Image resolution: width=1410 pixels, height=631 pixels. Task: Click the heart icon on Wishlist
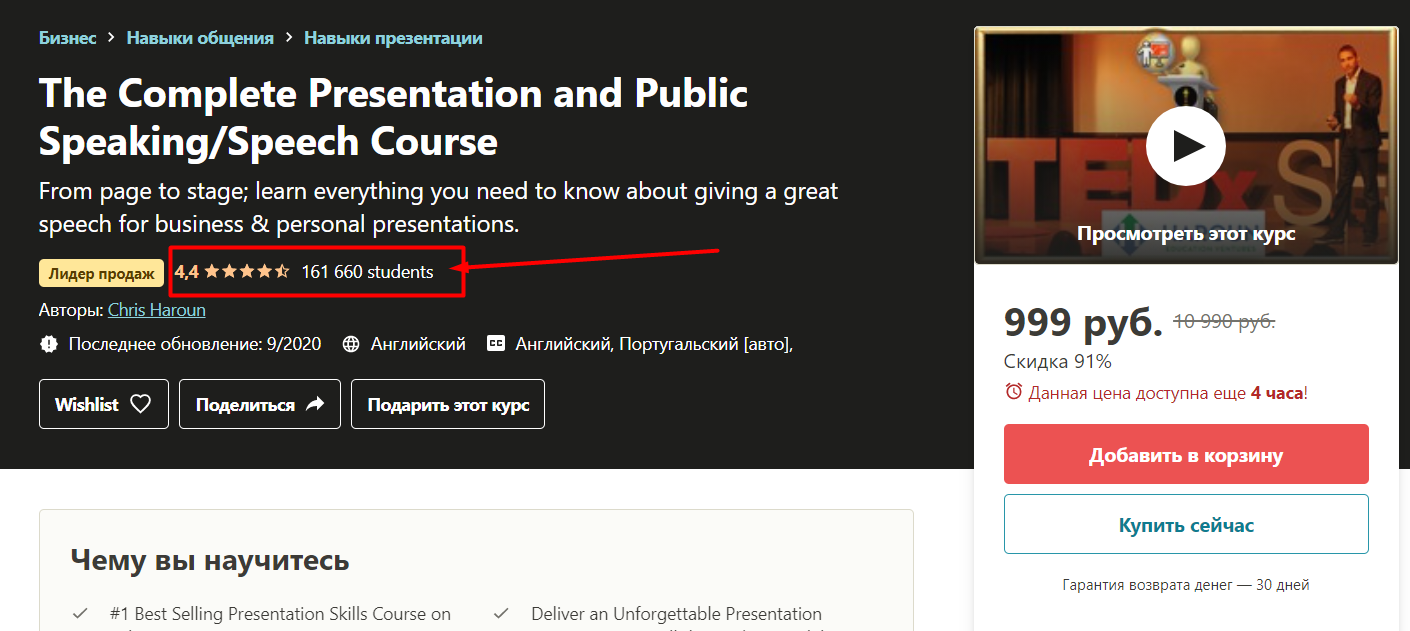pos(141,404)
